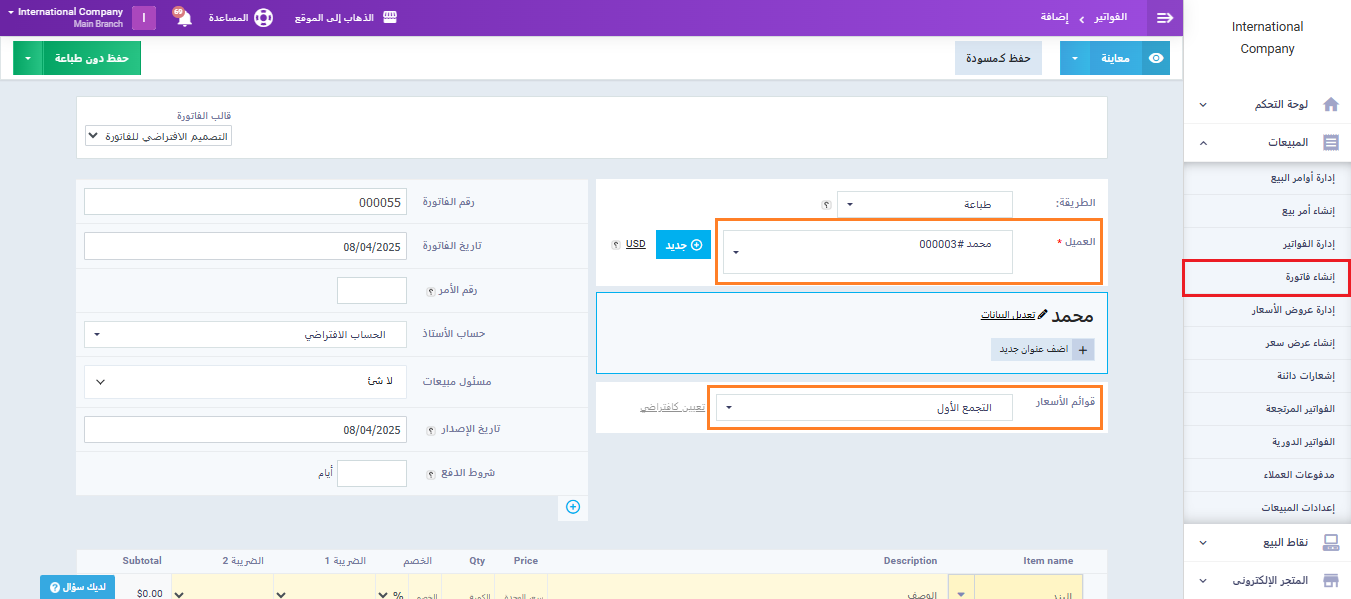Click the رقم الفاتورة invoice number field

pyautogui.click(x=245, y=202)
